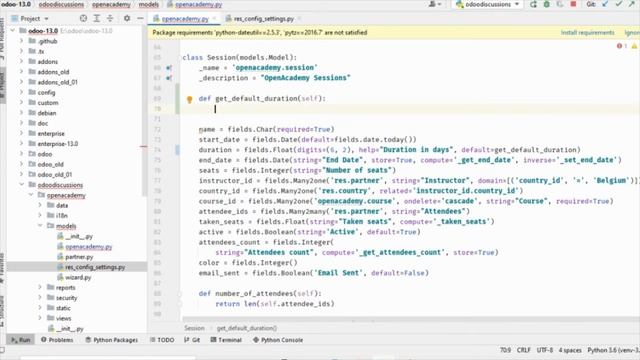Image resolution: width=640 pixels, height=360 pixels.
Task: Select the custom folder in the tree
Action: (48, 102)
